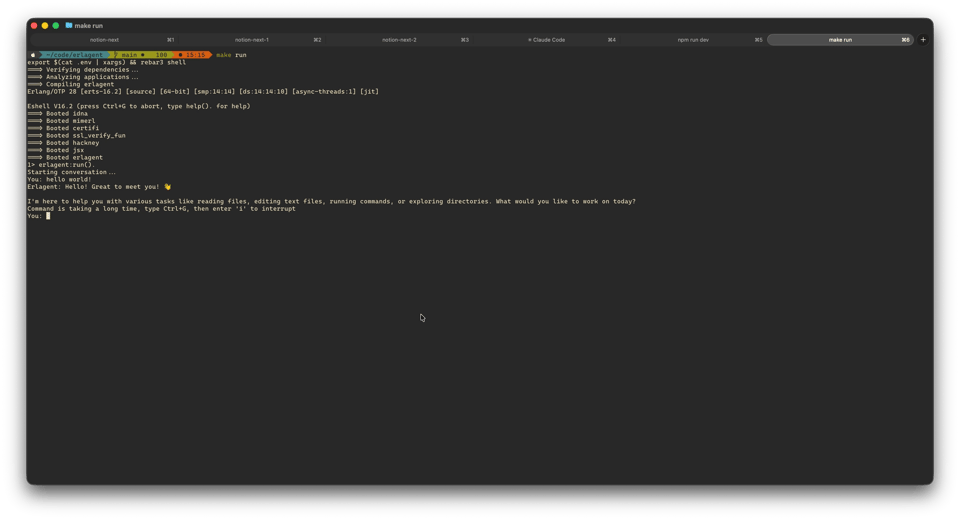960x520 pixels.
Task: Switch to the notion-next-1 tab
Action: pyautogui.click(x=251, y=40)
